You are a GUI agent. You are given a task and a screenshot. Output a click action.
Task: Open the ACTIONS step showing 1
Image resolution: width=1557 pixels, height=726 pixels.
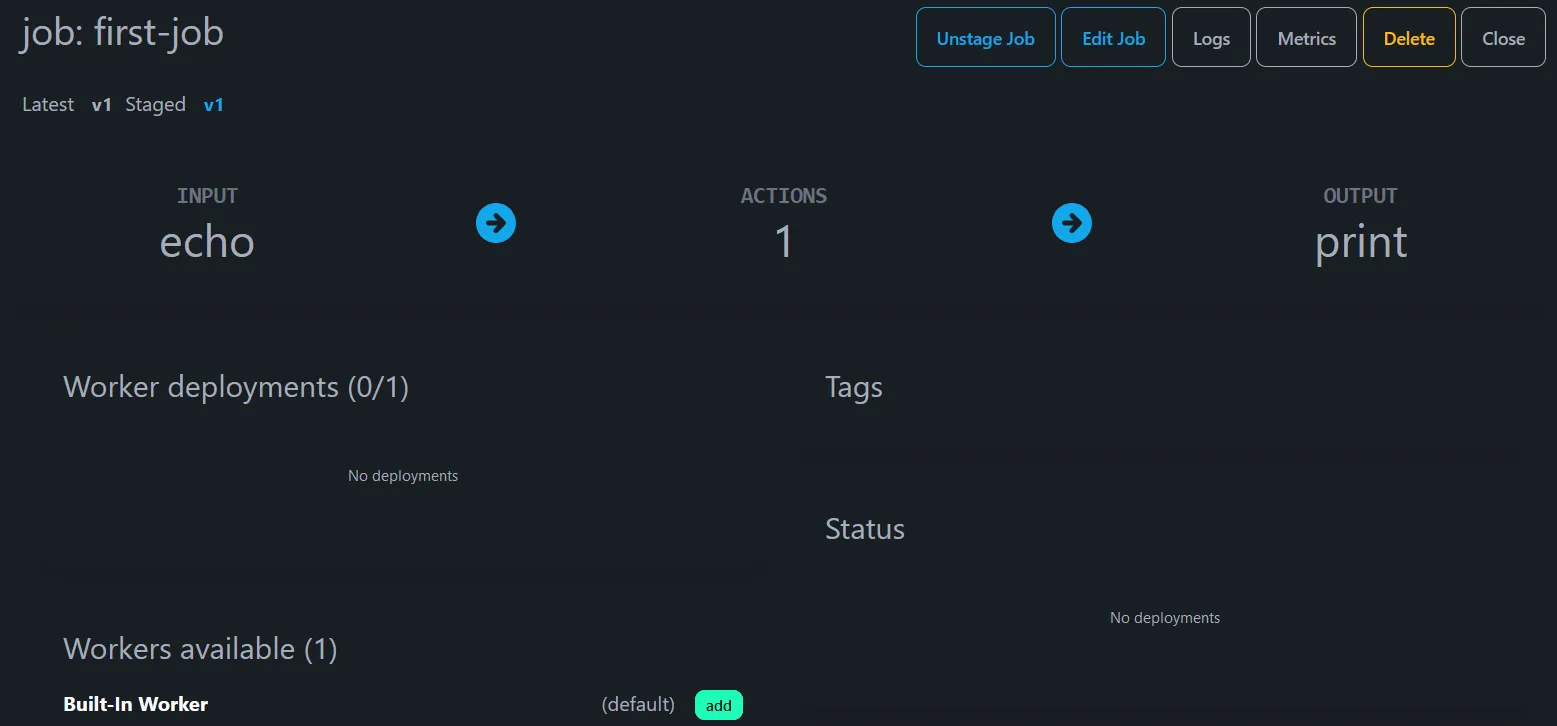784,241
